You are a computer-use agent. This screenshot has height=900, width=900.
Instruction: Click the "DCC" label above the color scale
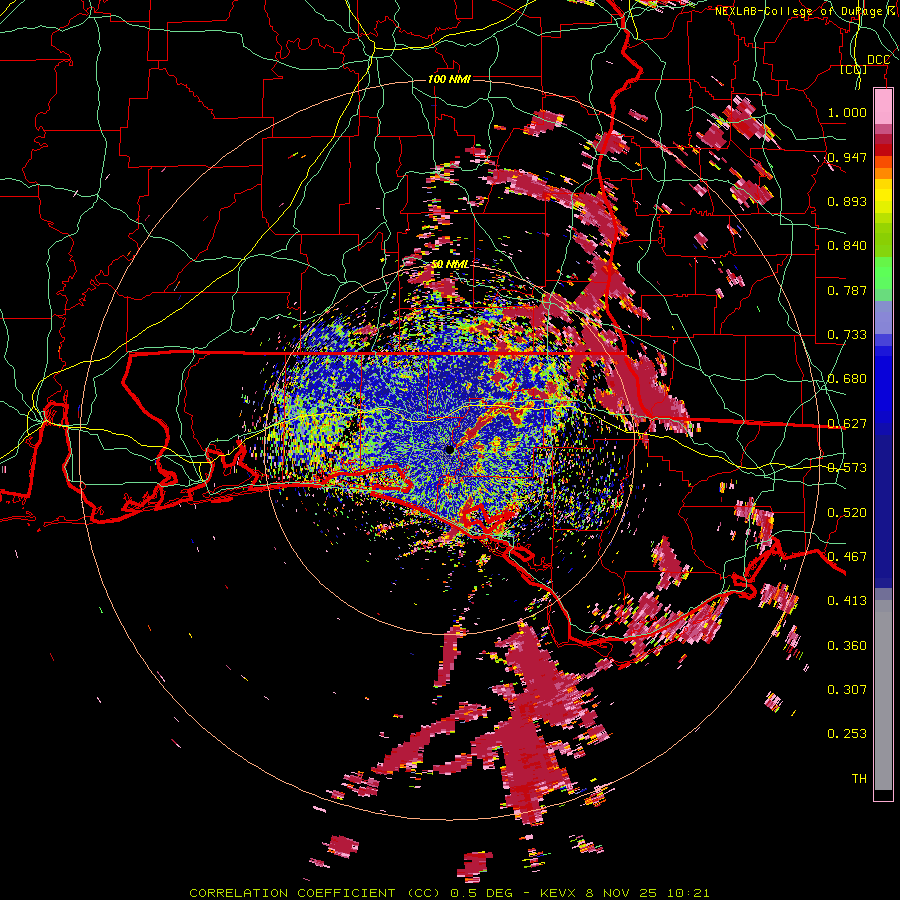point(878,60)
